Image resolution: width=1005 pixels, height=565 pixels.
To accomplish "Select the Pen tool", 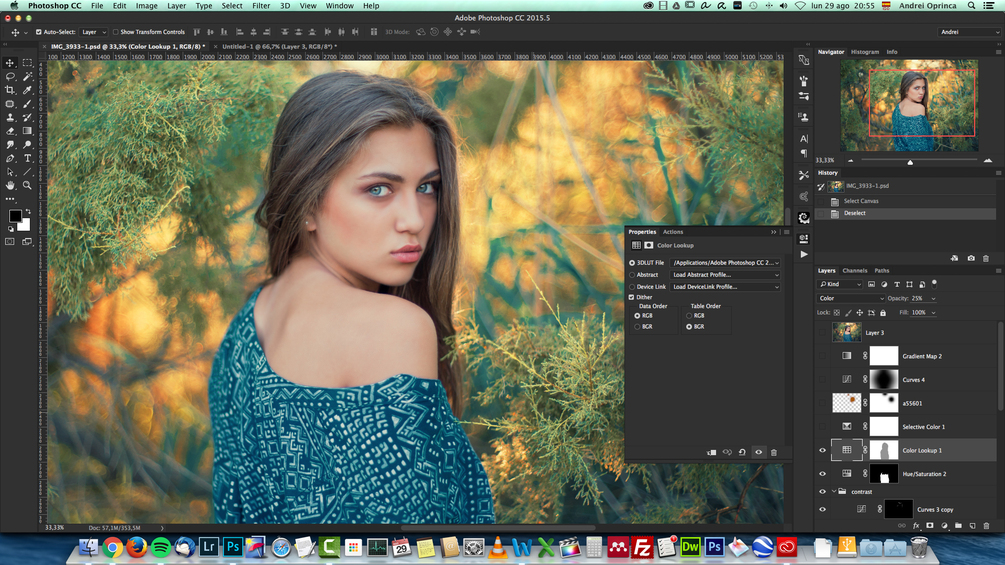I will pos(10,158).
